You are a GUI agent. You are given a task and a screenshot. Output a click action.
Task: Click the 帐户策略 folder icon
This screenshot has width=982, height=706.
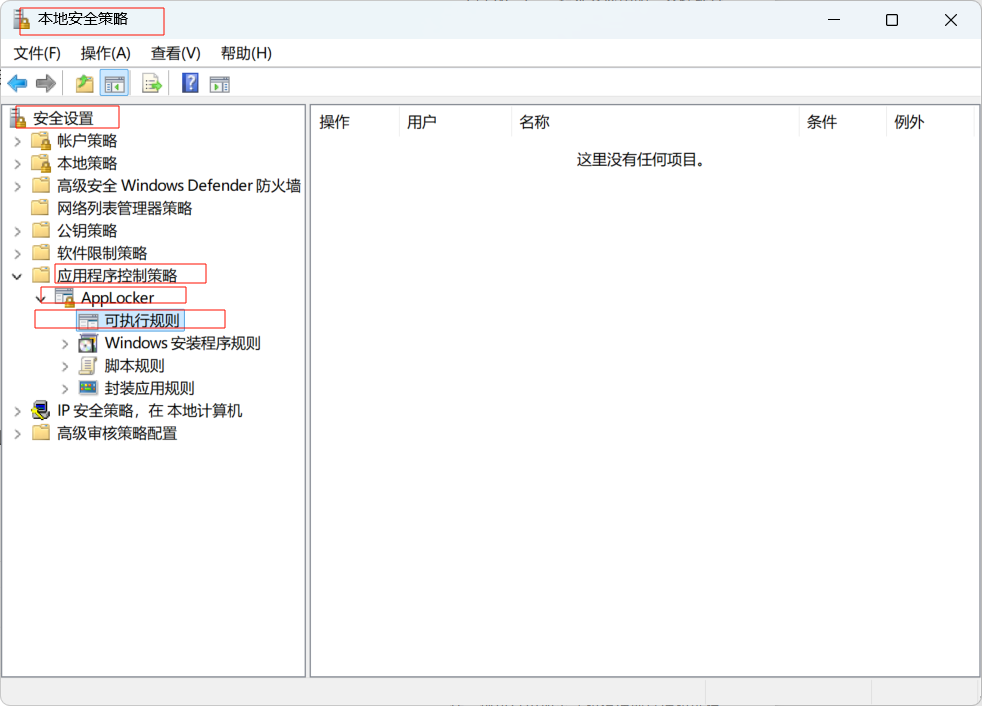pos(41,140)
